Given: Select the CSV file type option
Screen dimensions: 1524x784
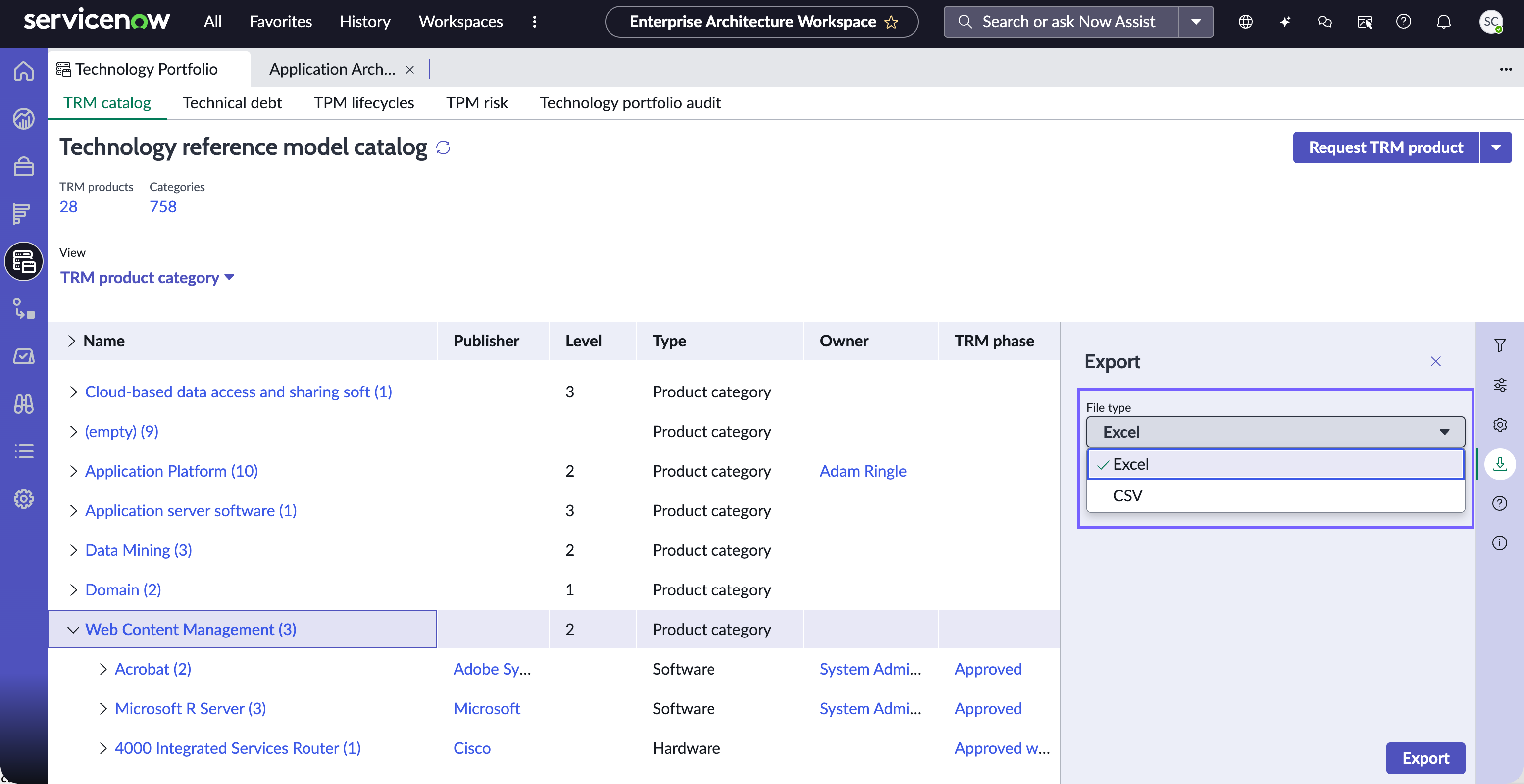Looking at the screenshot, I should pyautogui.click(x=1275, y=495).
